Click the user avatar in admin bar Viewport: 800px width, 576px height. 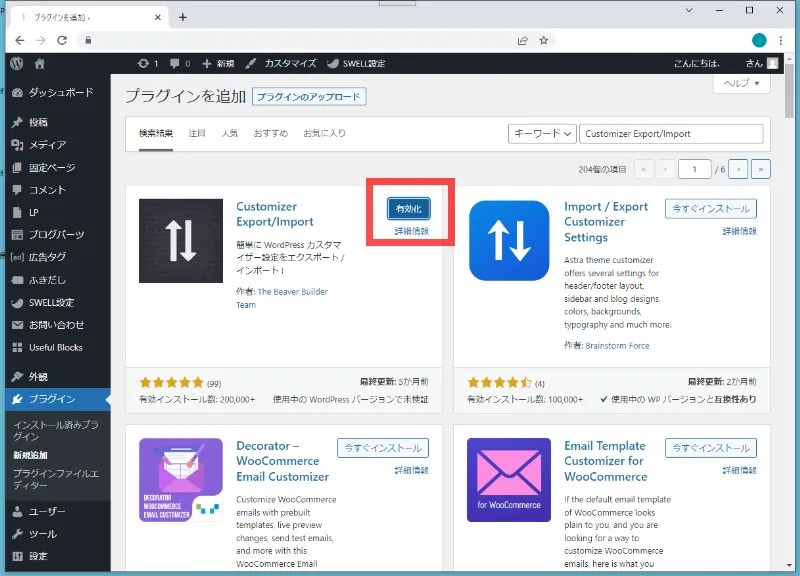pos(772,63)
